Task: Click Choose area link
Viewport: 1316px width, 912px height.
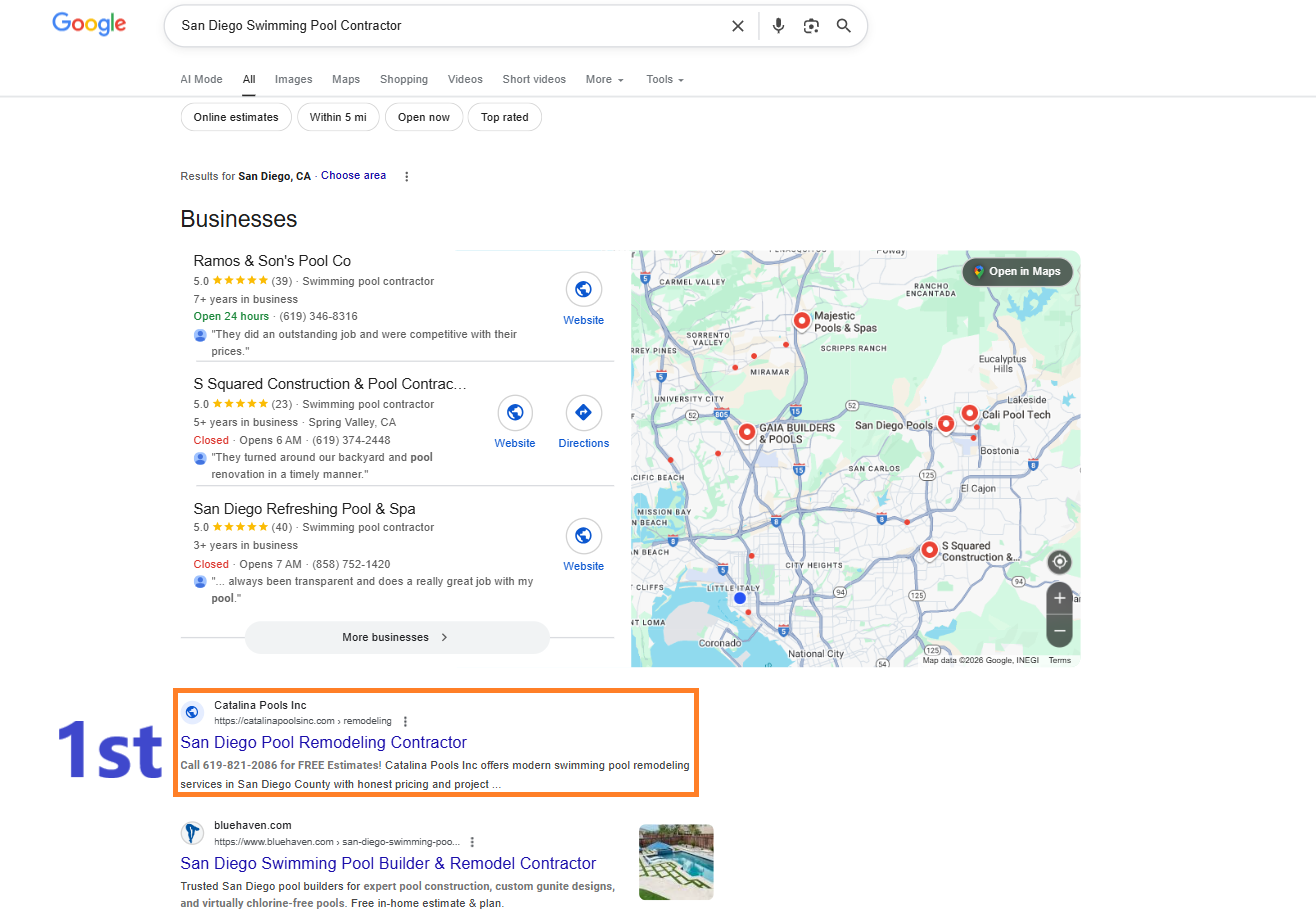Action: coord(353,175)
